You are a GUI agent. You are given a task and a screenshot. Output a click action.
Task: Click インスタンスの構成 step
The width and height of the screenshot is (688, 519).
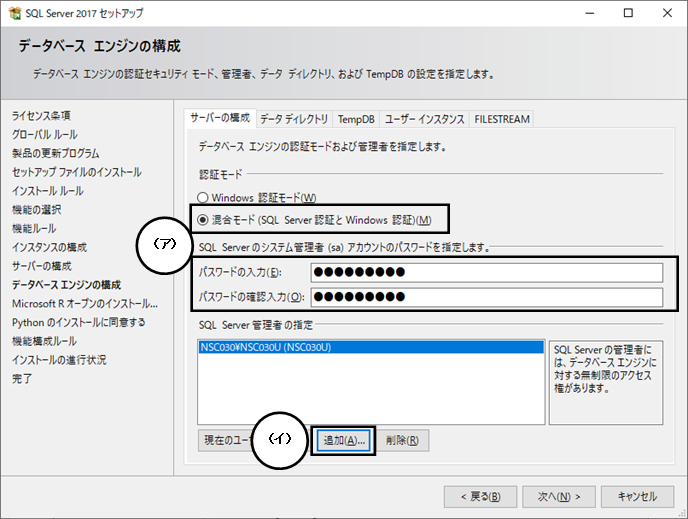coord(50,247)
